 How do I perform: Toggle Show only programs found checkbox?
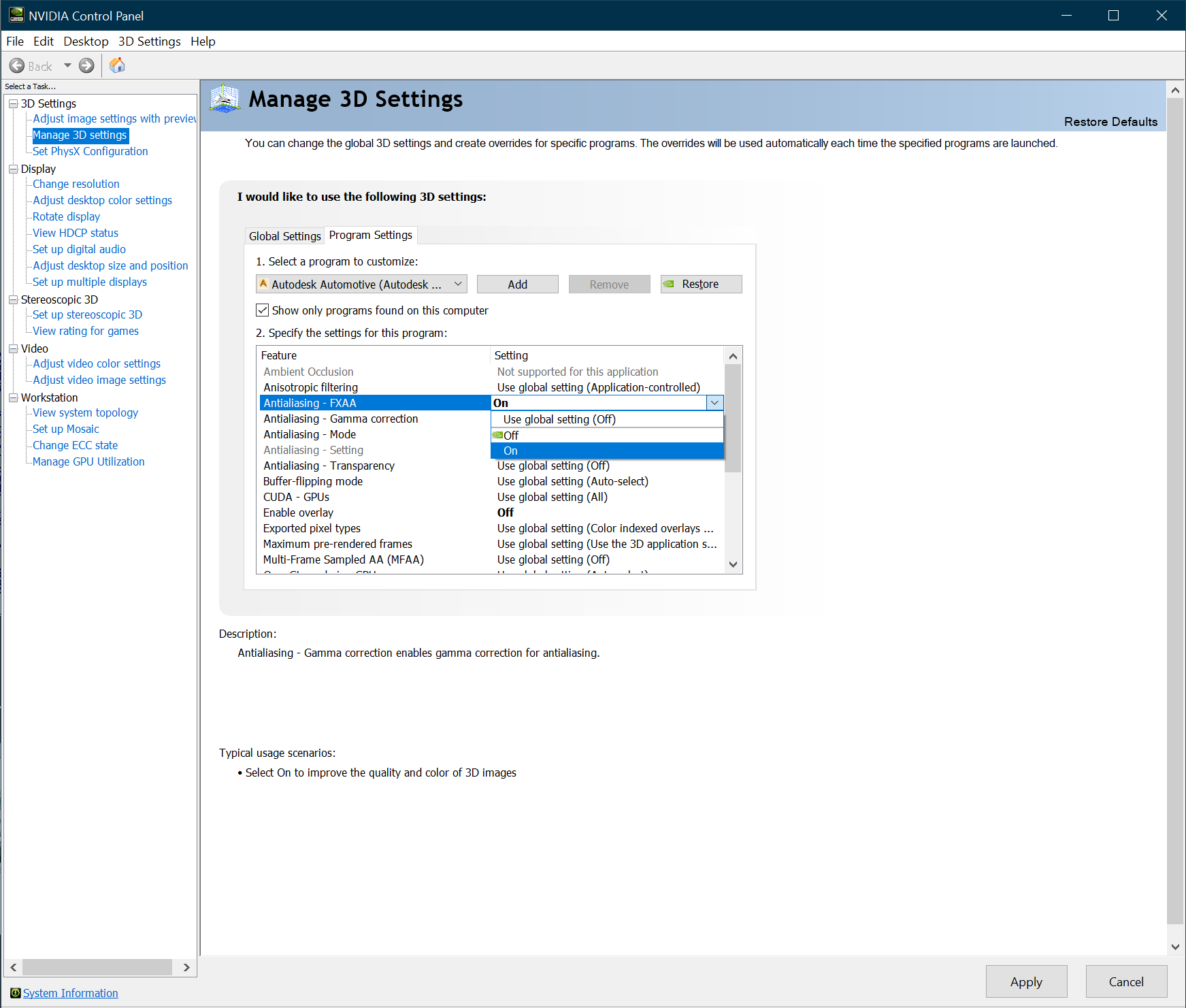(262, 310)
